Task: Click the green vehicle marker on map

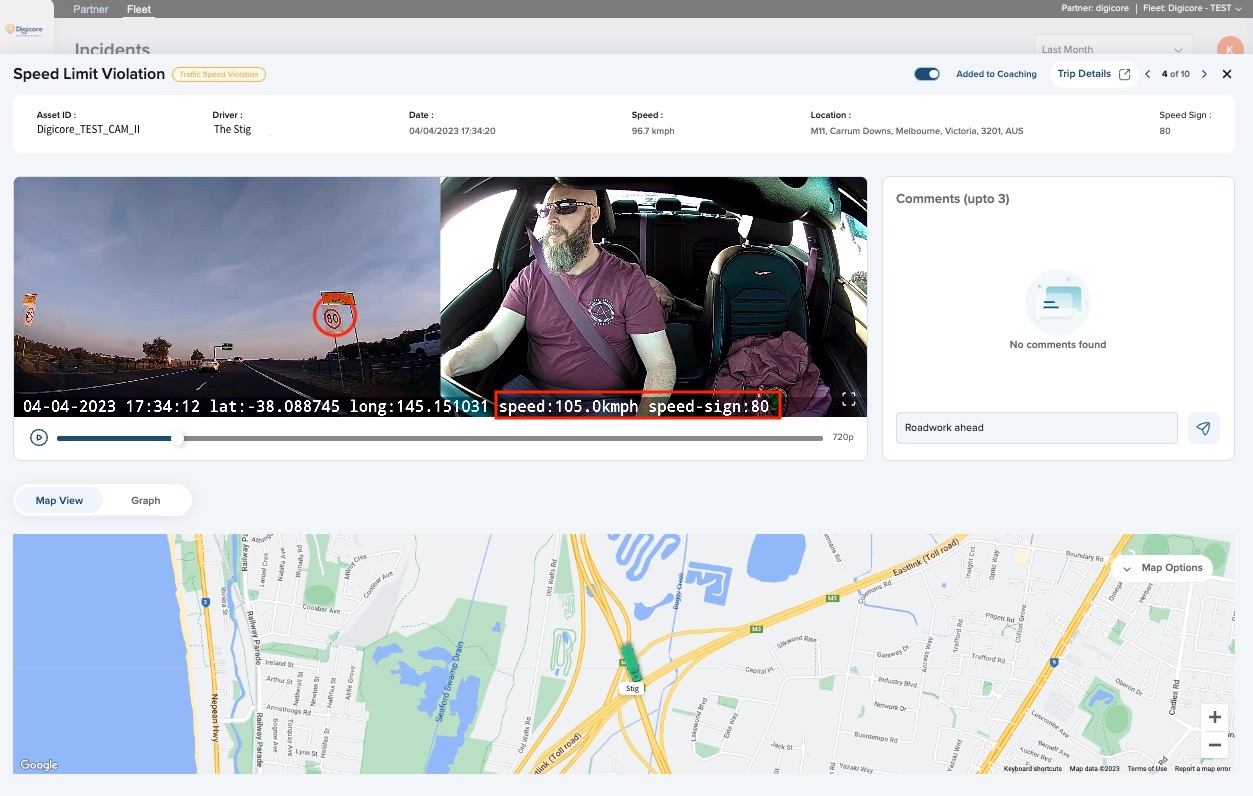Action: coord(631,661)
